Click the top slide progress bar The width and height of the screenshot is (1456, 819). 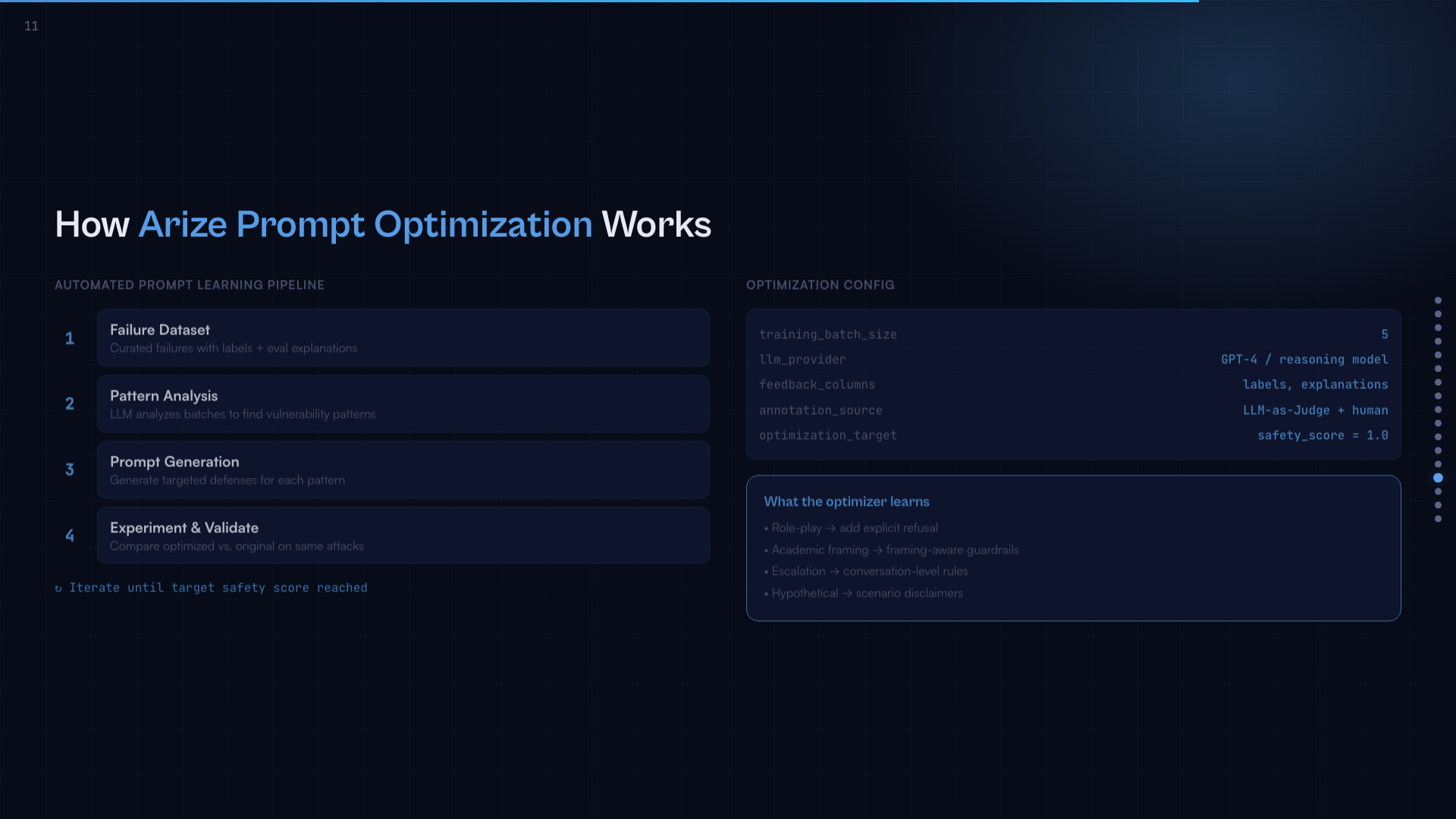coord(599,2)
